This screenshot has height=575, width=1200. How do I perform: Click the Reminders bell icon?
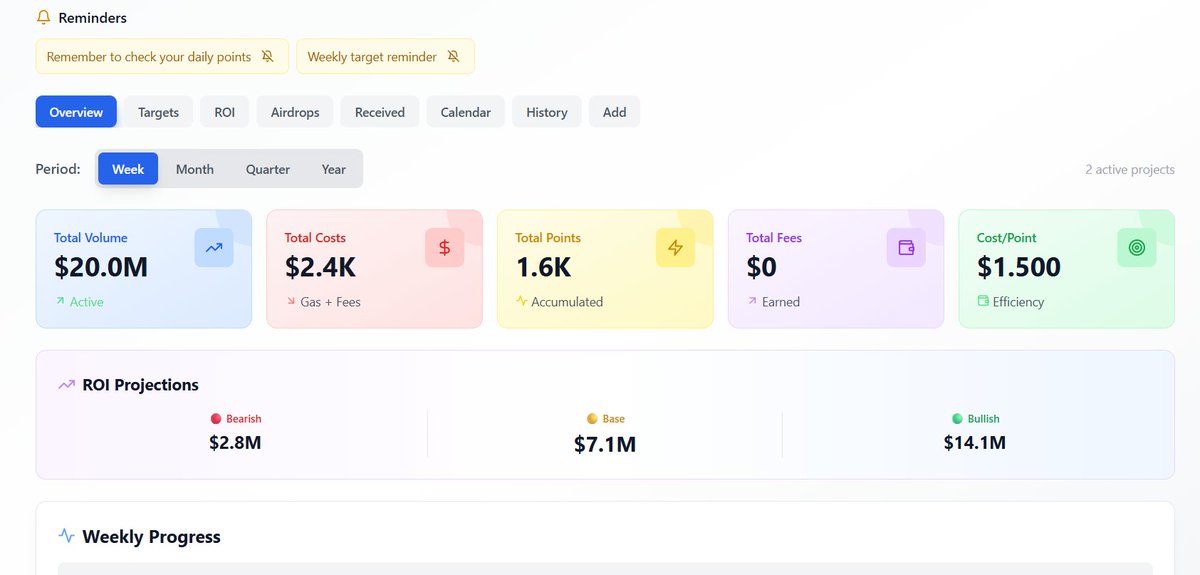click(x=43, y=18)
